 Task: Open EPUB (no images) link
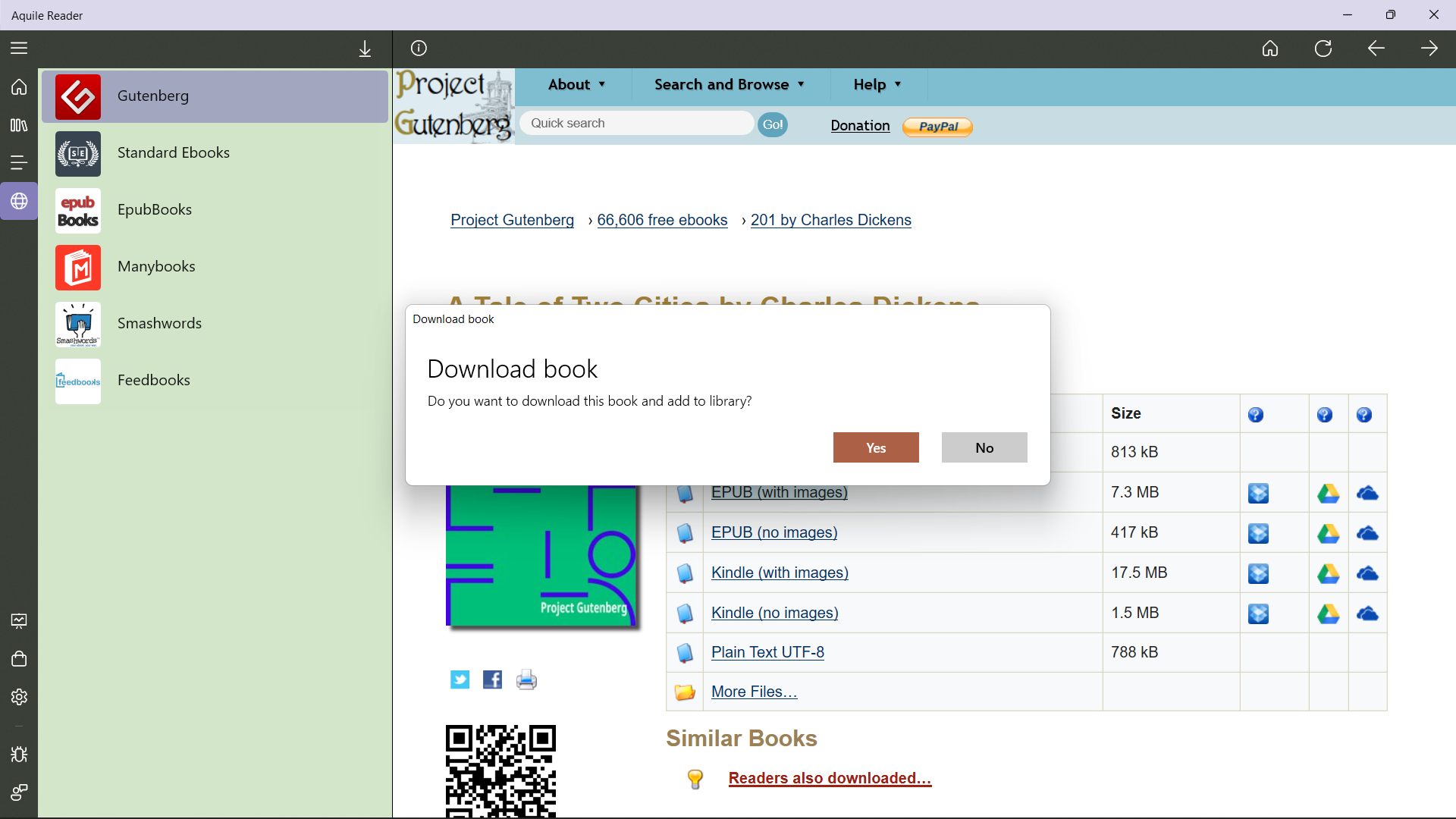pos(774,532)
